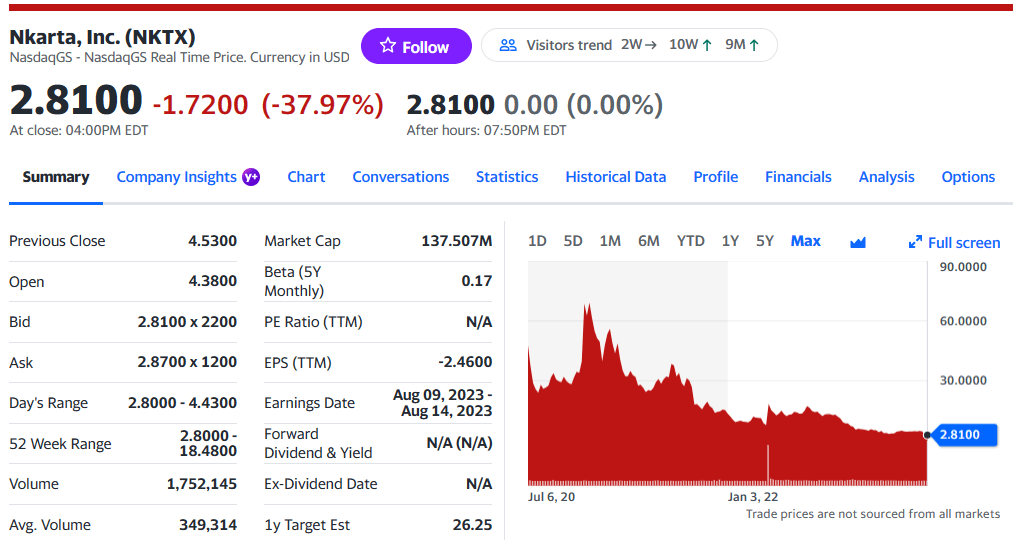Open the Chart tab
The image size is (1013, 540).
click(x=306, y=177)
